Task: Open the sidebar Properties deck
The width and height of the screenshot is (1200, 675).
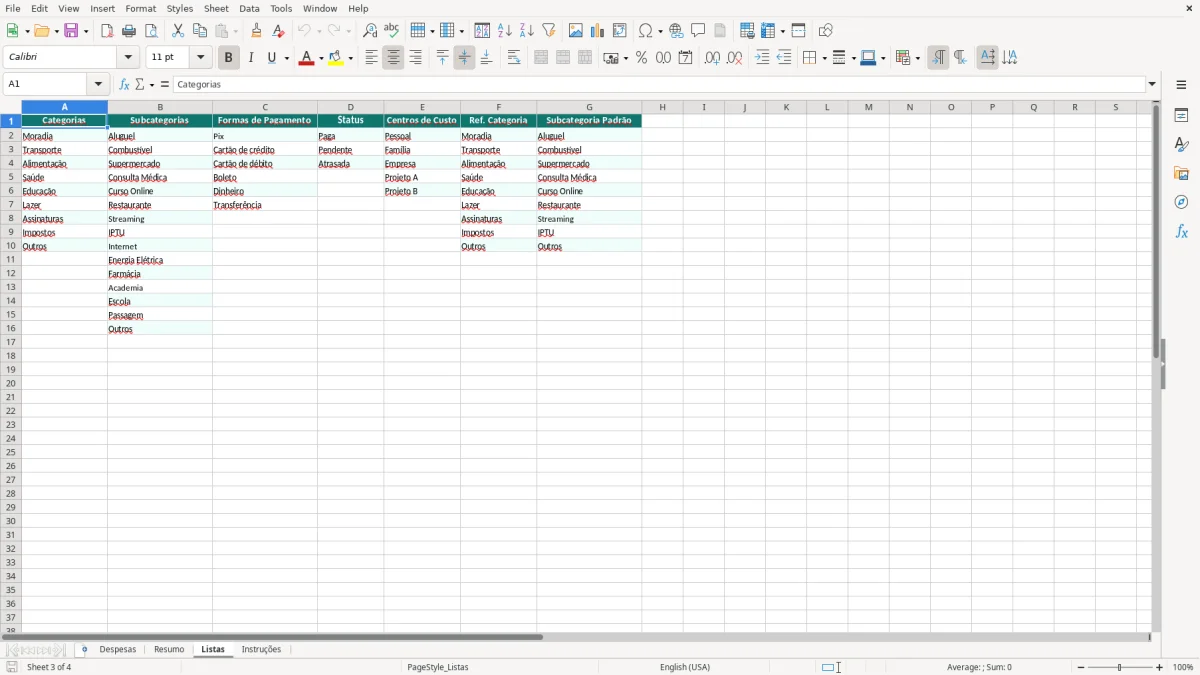Action: 1181,115
